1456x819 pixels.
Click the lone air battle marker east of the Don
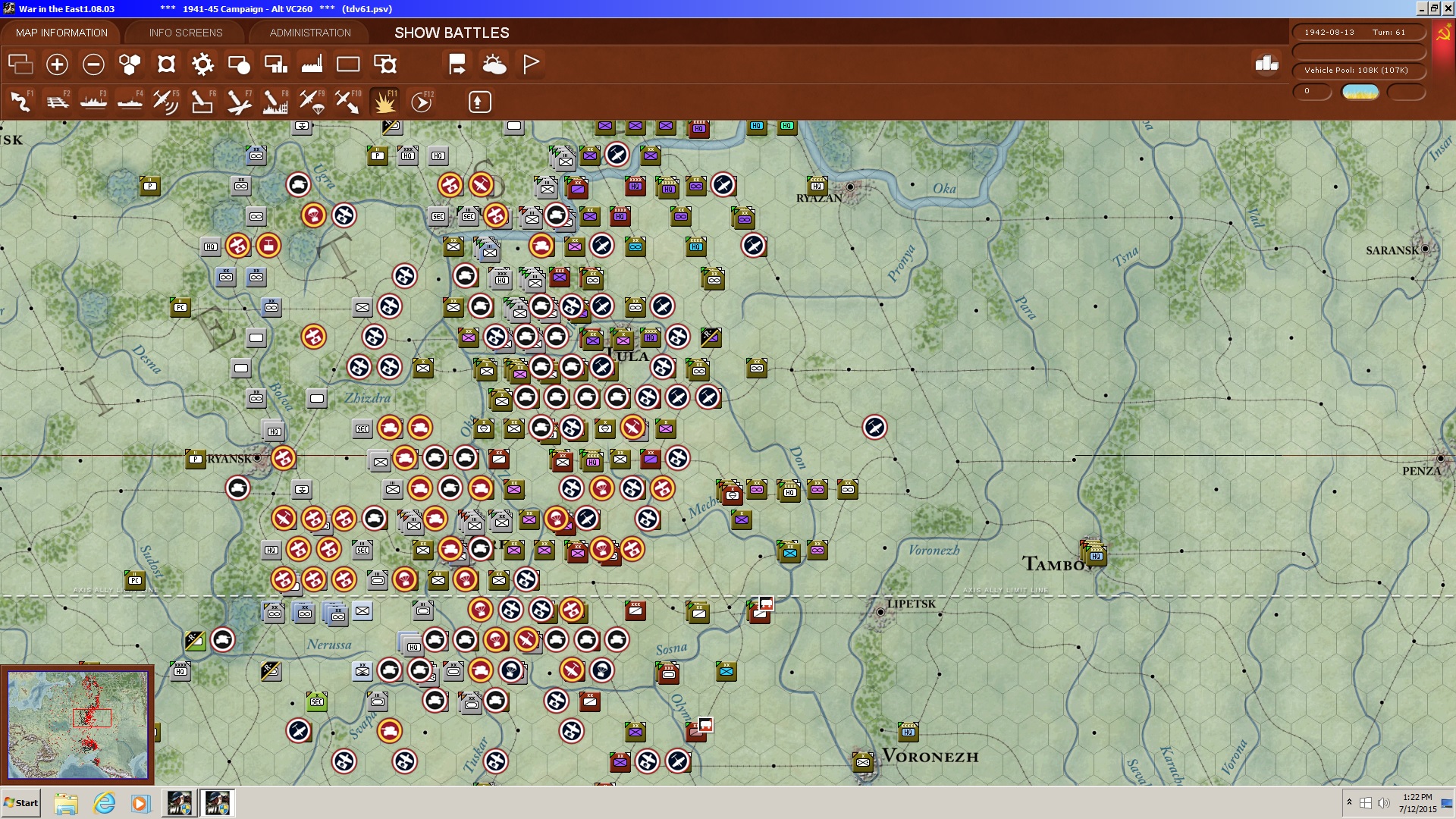click(x=874, y=428)
